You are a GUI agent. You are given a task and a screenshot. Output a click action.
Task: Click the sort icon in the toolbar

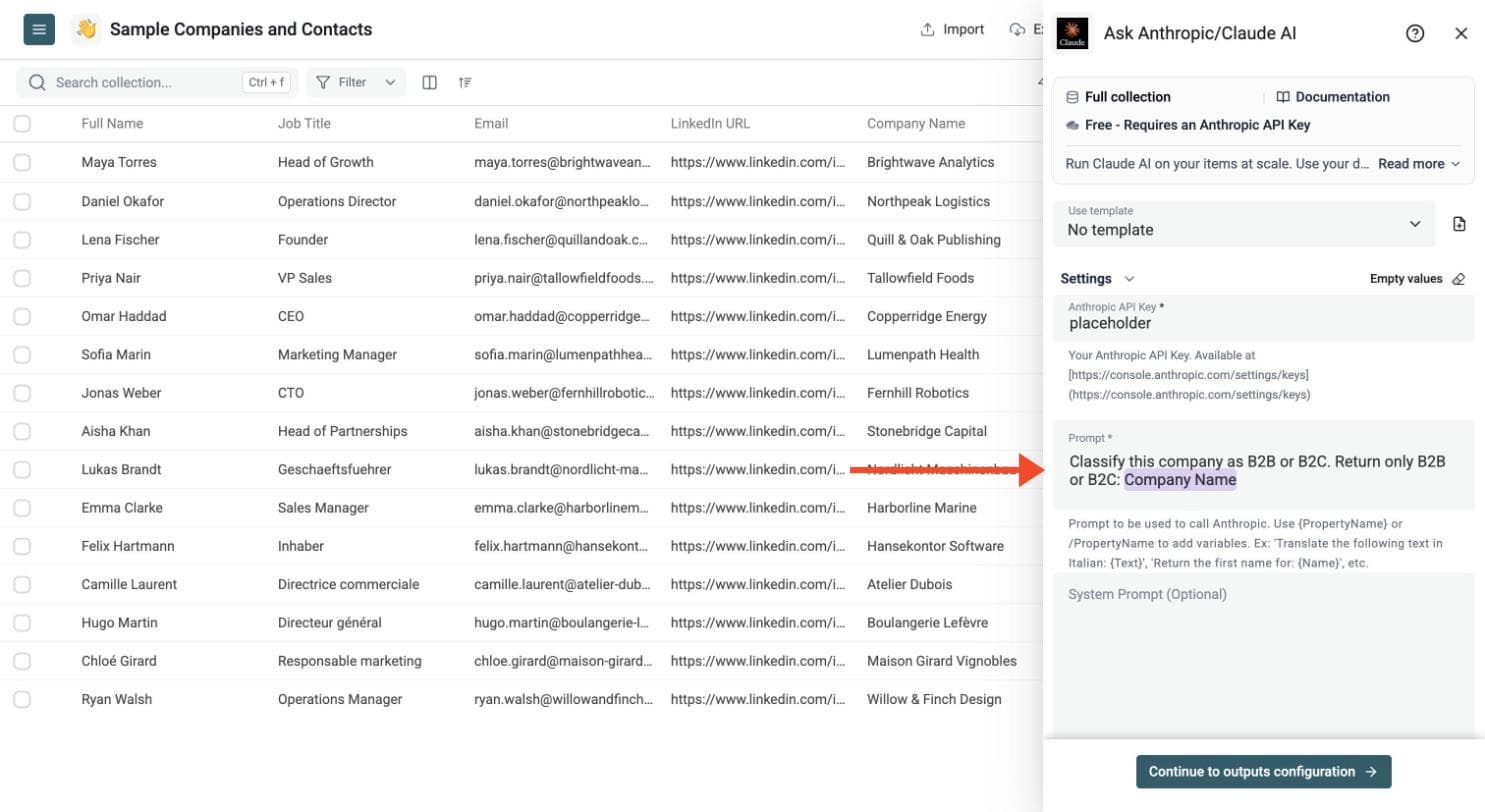[x=465, y=82]
